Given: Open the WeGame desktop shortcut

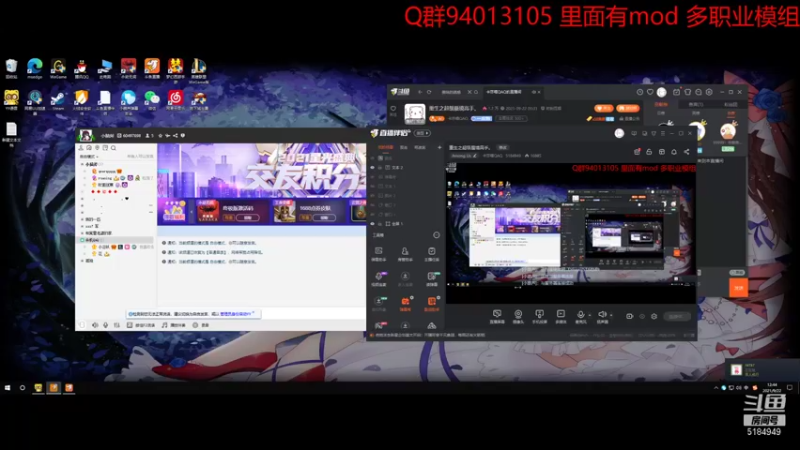Looking at the screenshot, I should pyautogui.click(x=58, y=68).
